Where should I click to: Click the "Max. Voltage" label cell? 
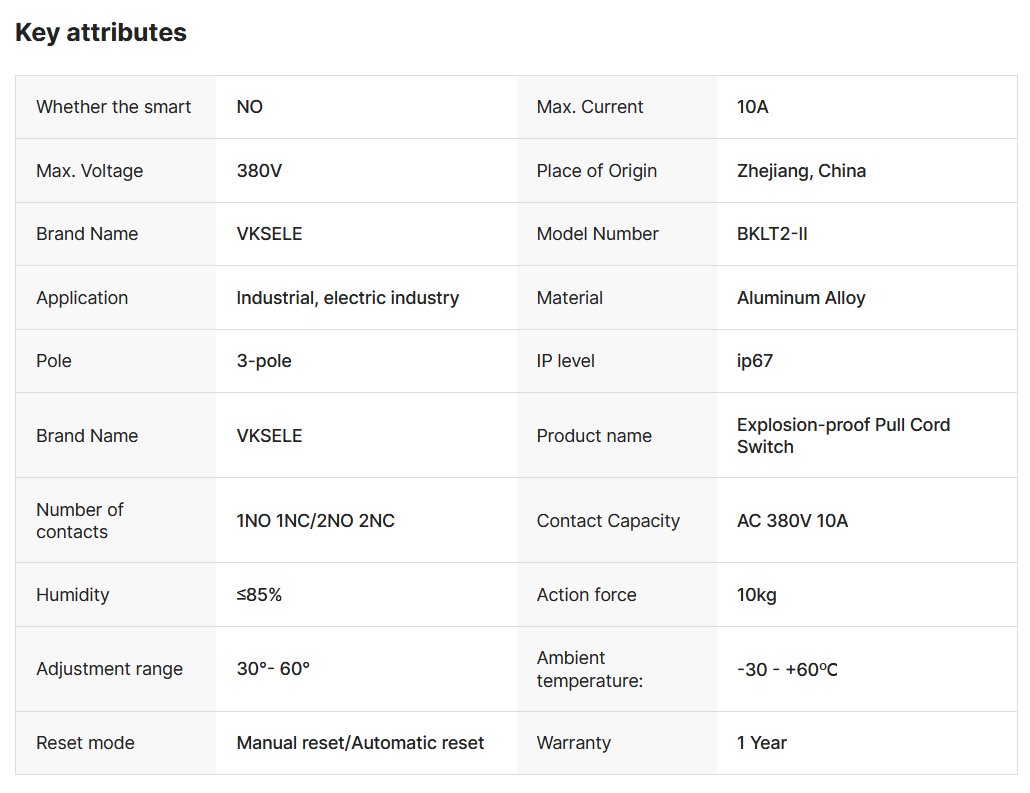[89, 171]
